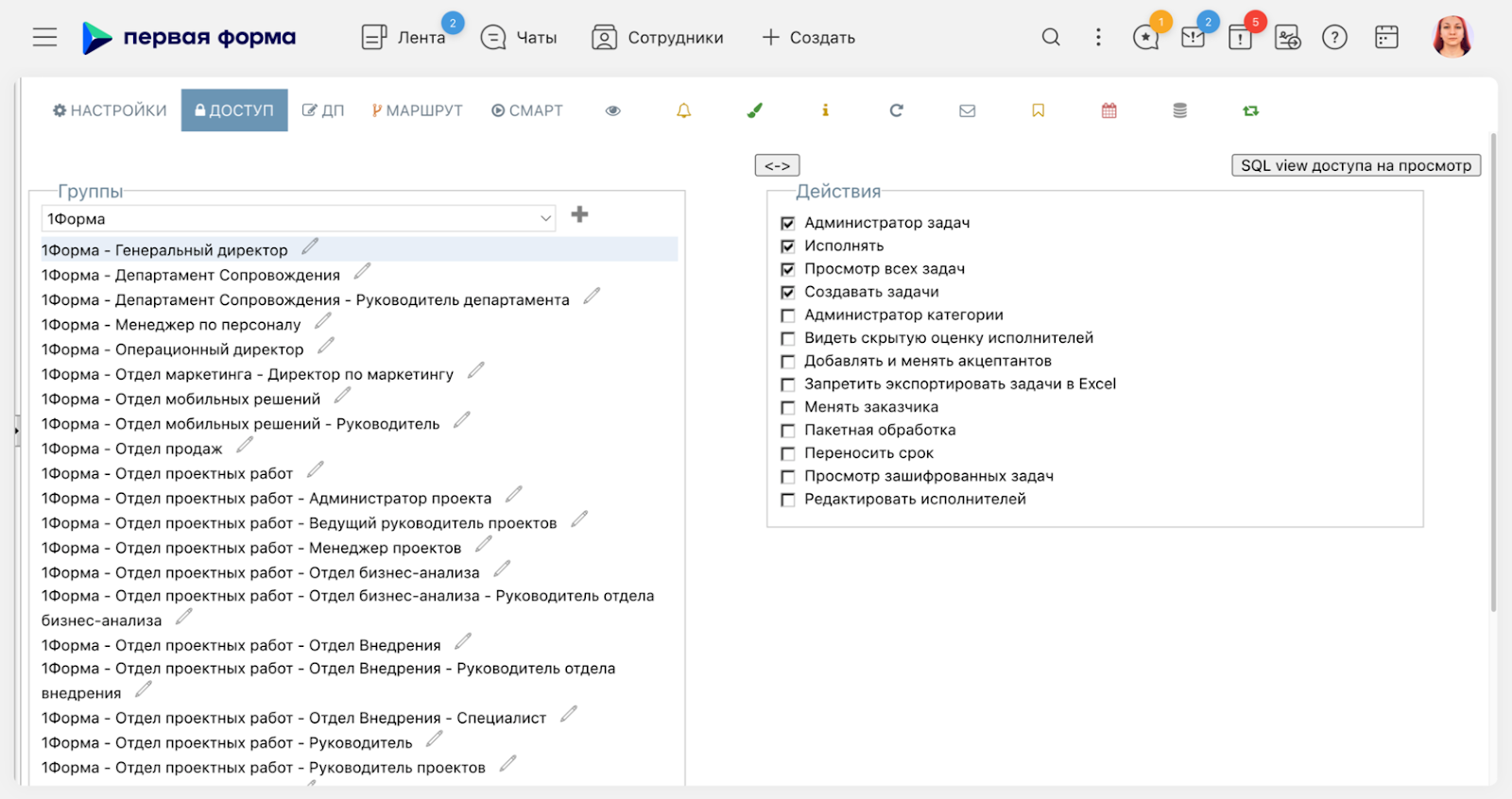Open favorites star chat icon with badge 1
The height and width of the screenshot is (799, 1512).
point(1146,37)
